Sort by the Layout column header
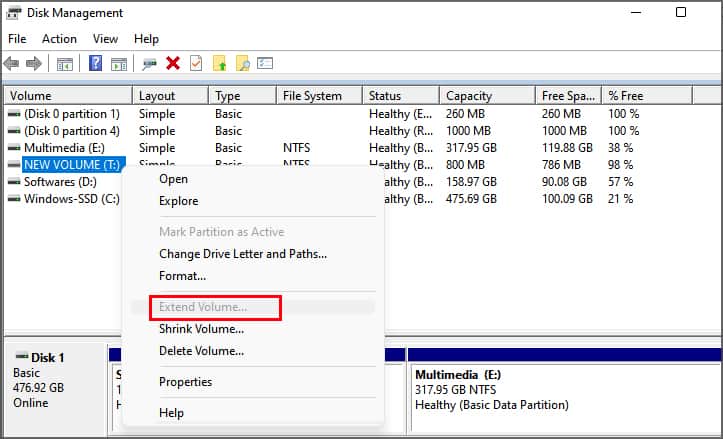Viewport: 723px width, 439px height. 170,96
